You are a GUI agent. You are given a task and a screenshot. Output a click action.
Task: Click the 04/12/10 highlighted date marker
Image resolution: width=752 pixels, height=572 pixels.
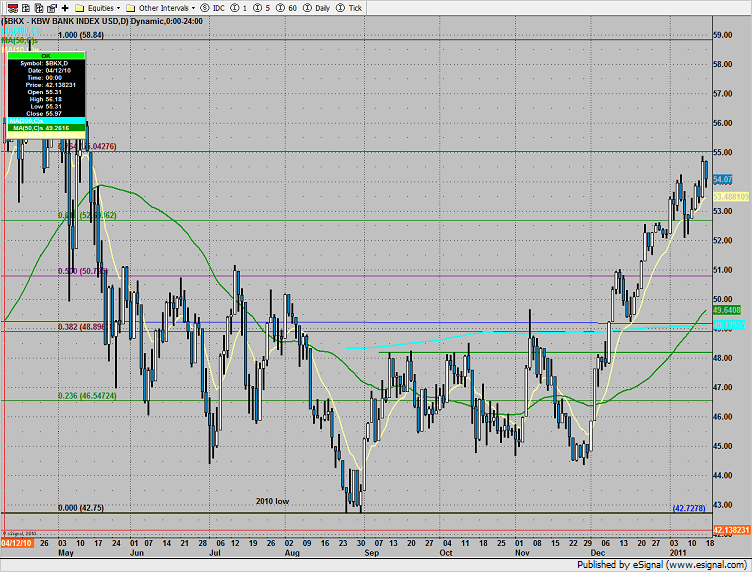point(17,543)
